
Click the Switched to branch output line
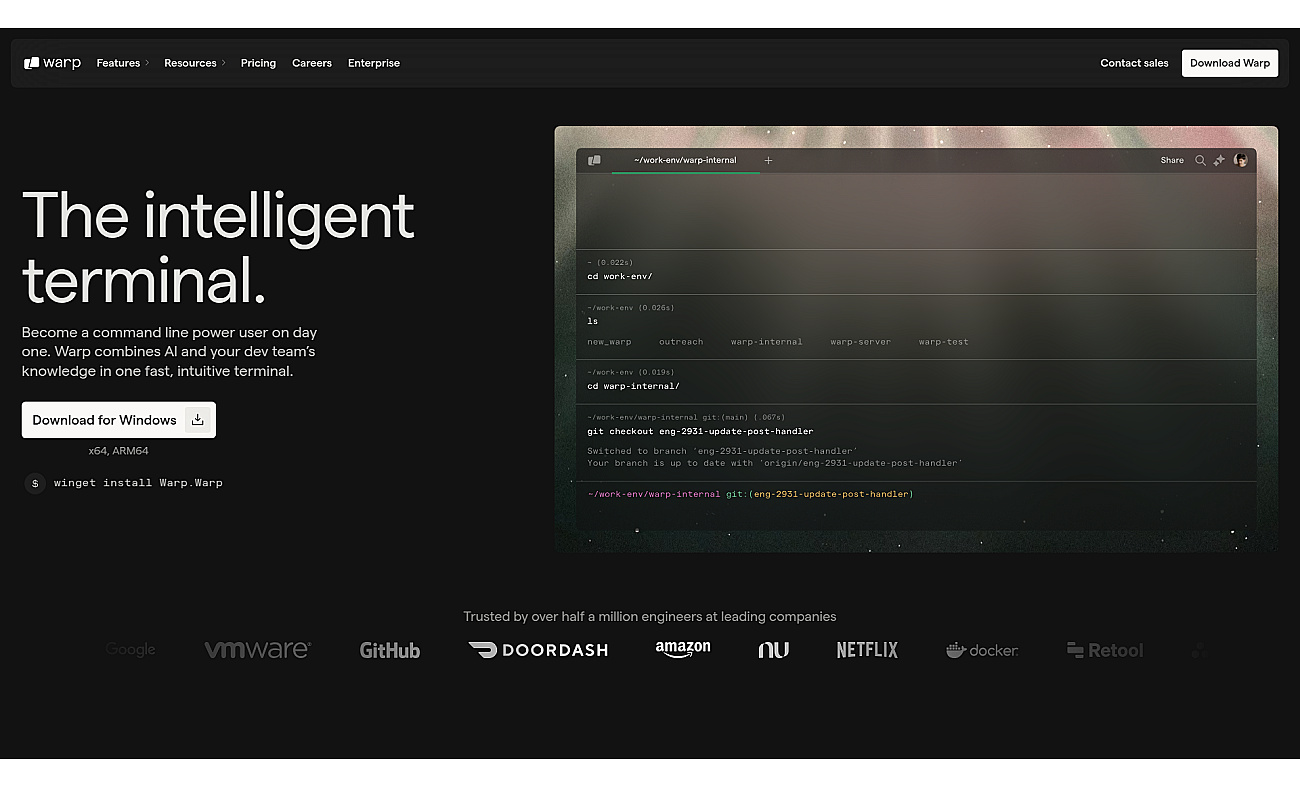pyautogui.click(x=722, y=451)
